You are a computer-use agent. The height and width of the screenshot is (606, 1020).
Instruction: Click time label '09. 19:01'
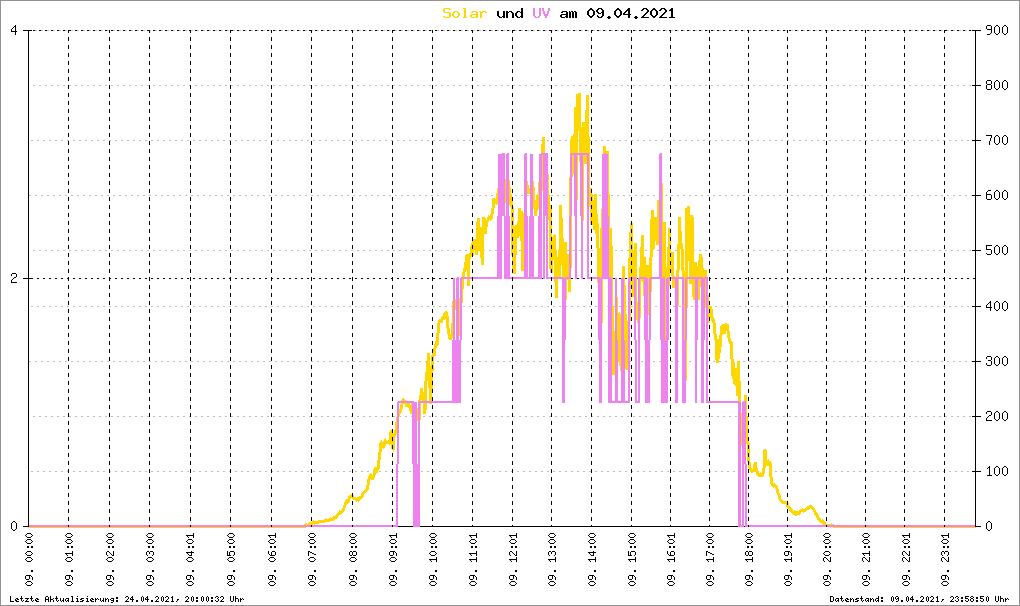pos(788,559)
